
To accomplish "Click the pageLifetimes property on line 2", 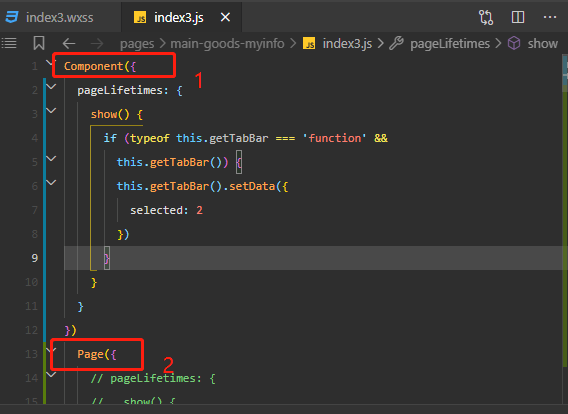I will pos(120,90).
